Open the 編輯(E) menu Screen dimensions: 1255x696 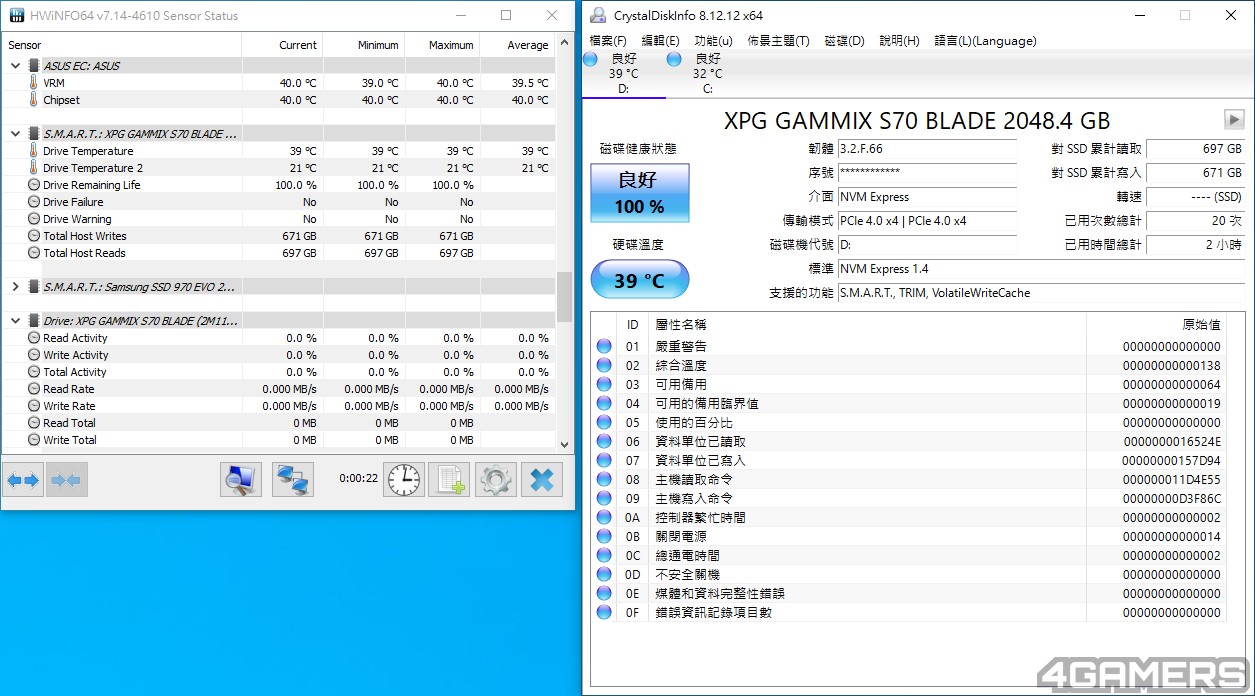[x=660, y=41]
